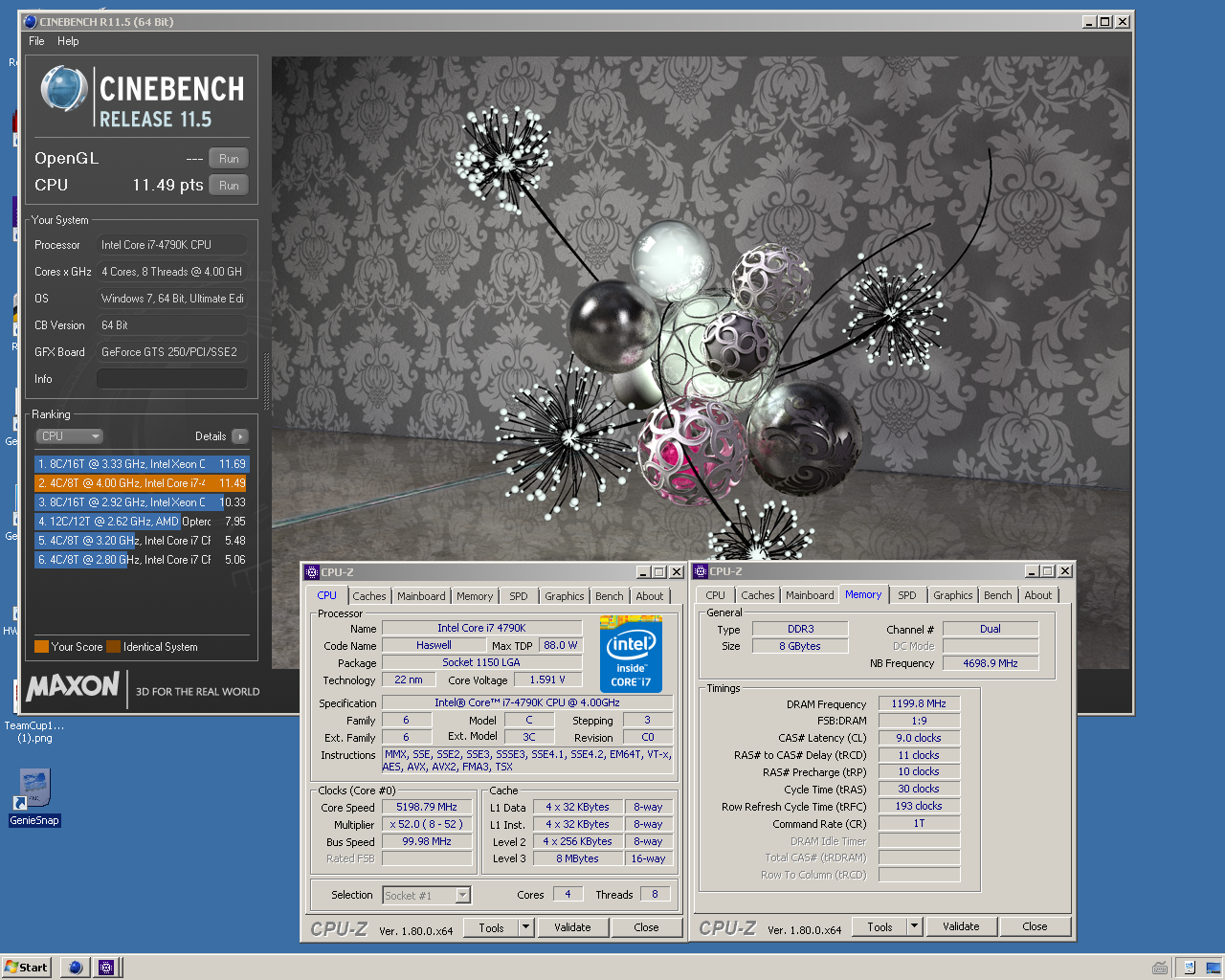Click Tools button in left CPU-Z window
This screenshot has width=1225, height=980.
[x=491, y=927]
